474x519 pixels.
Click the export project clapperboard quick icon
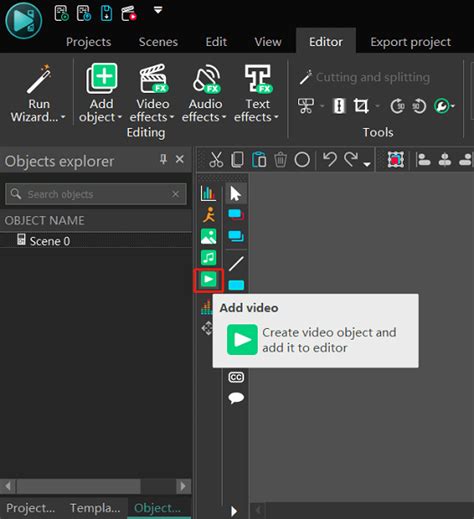129,13
